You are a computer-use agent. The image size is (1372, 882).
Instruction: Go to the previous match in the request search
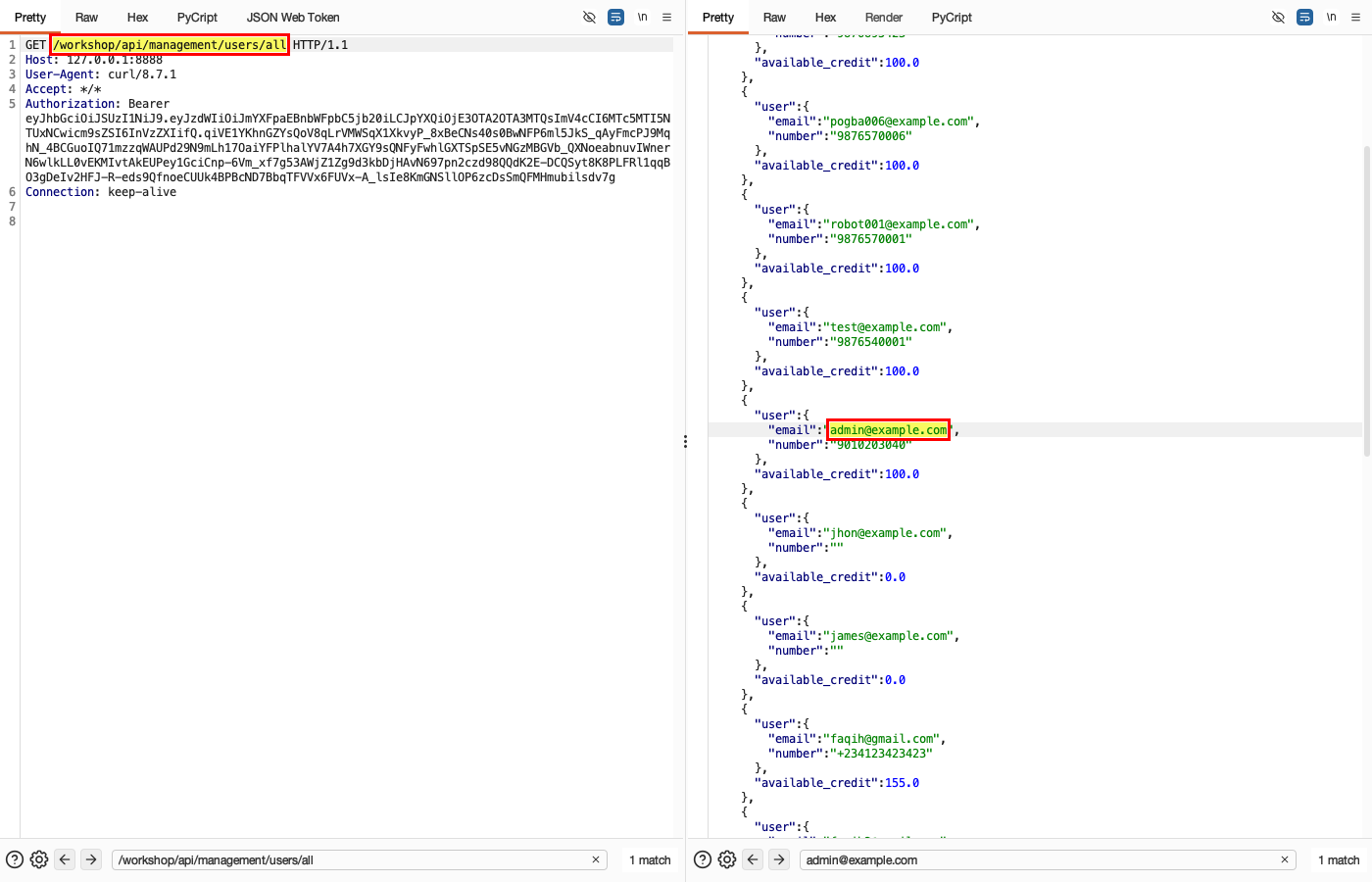click(x=65, y=859)
